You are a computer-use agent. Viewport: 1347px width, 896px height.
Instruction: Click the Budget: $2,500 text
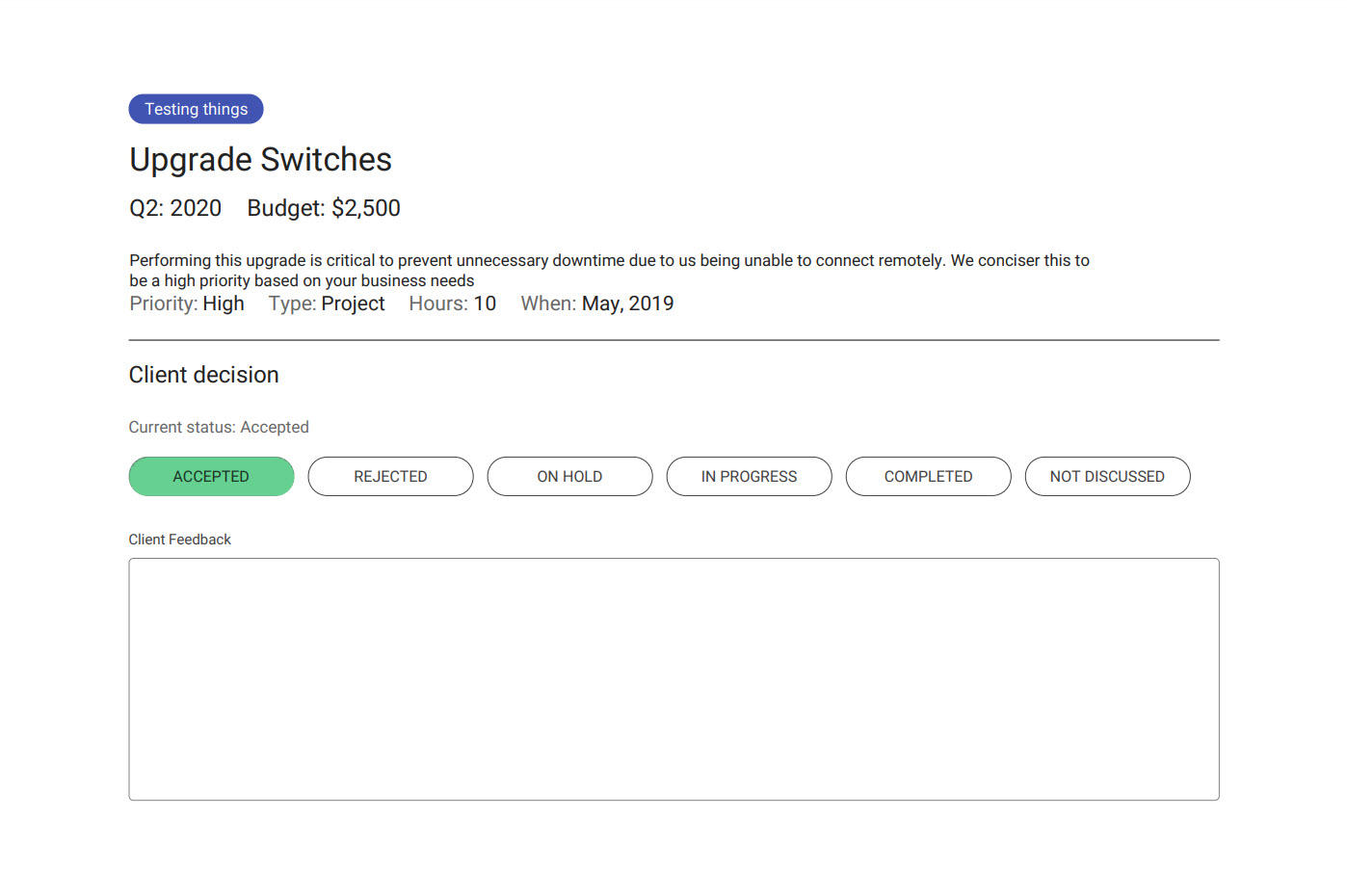pyautogui.click(x=324, y=208)
